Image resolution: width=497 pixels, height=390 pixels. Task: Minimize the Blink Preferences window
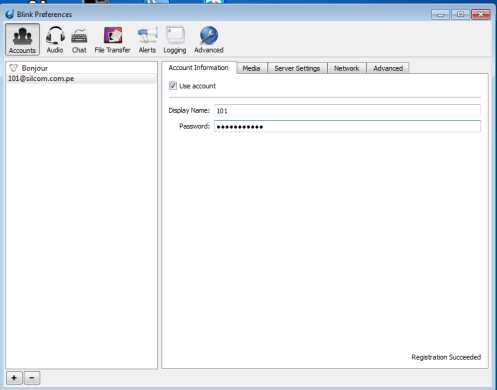click(x=440, y=15)
